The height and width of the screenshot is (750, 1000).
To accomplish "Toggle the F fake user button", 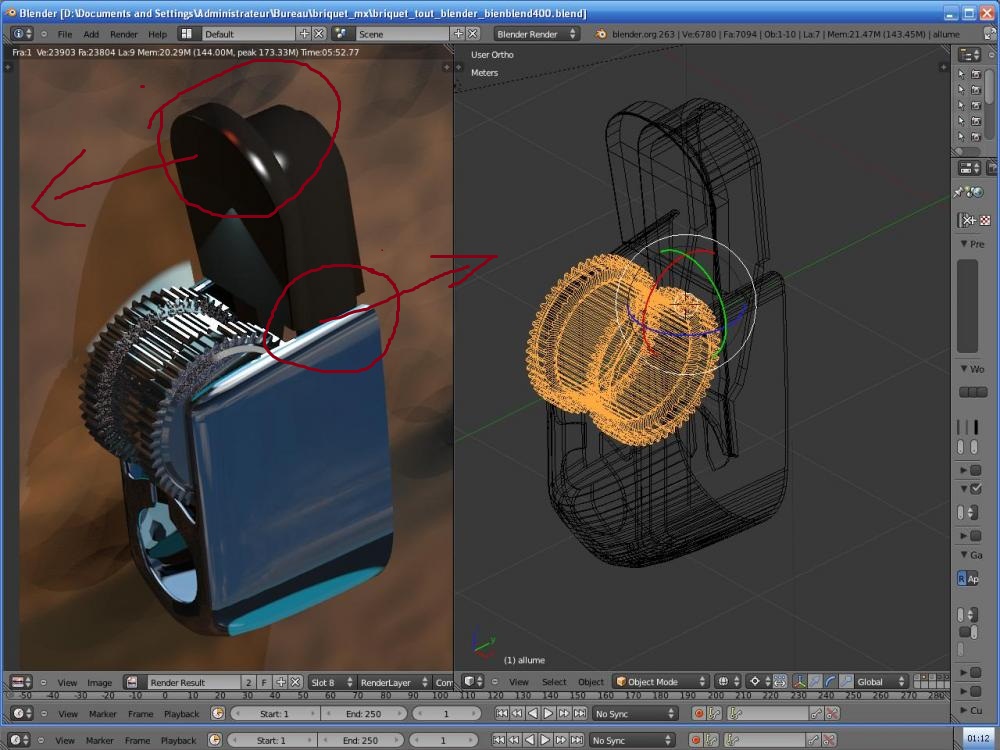I will click(x=264, y=682).
